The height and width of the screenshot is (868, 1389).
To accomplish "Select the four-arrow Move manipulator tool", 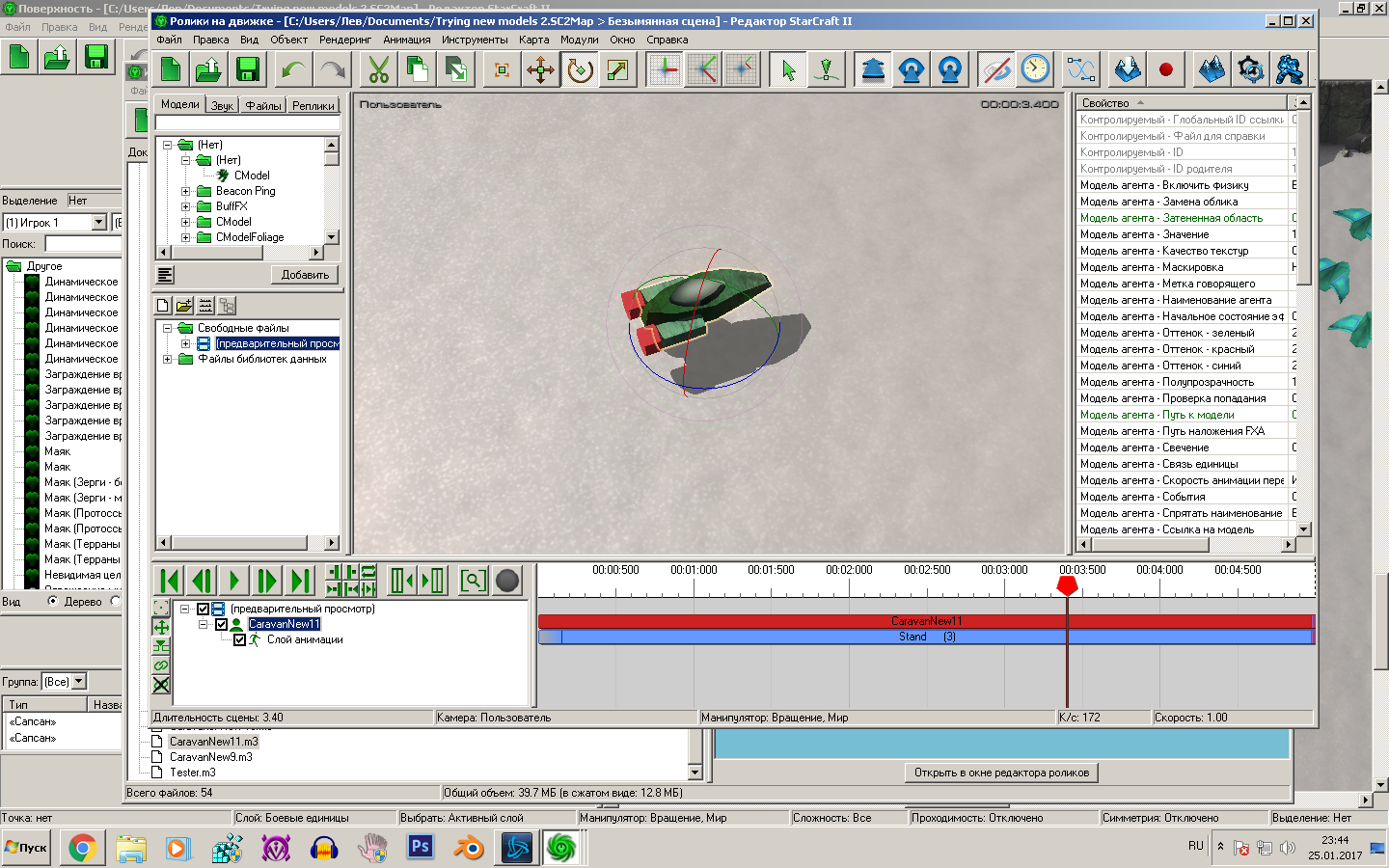I will click(540, 70).
